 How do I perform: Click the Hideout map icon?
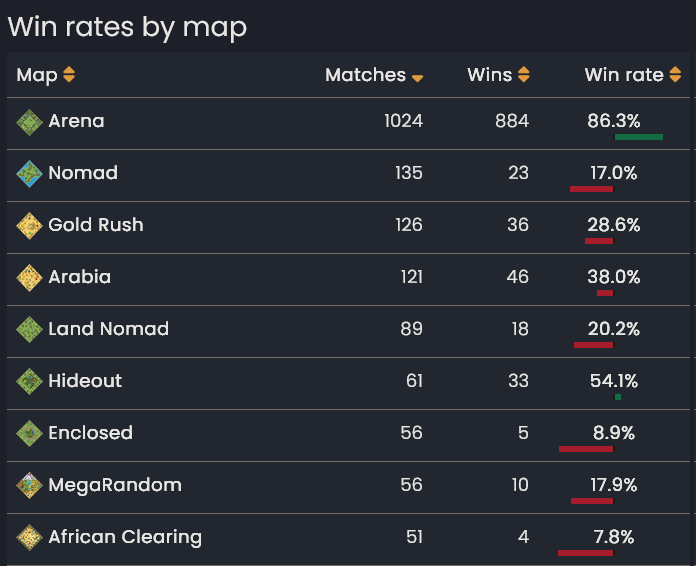tap(29, 382)
